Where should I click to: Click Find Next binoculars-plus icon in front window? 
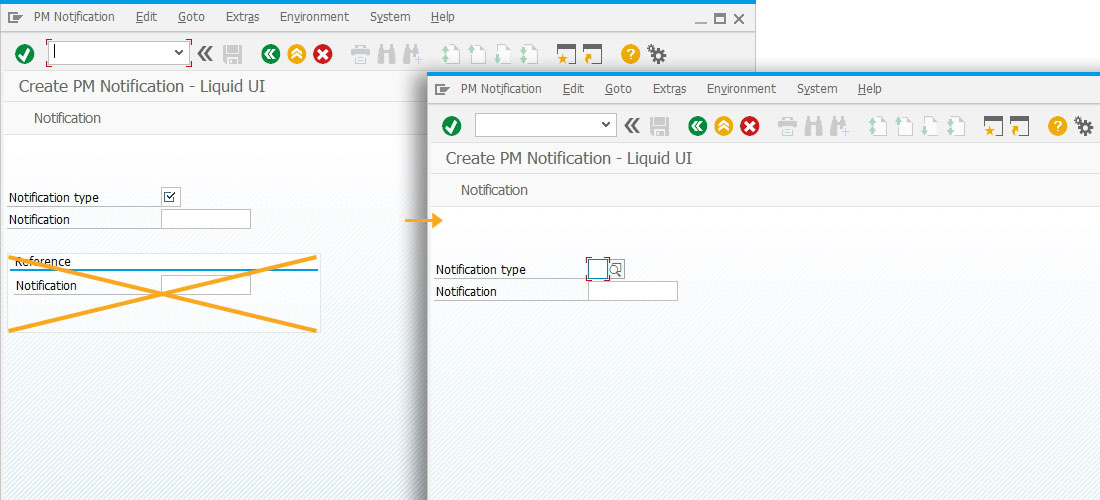tap(839, 127)
